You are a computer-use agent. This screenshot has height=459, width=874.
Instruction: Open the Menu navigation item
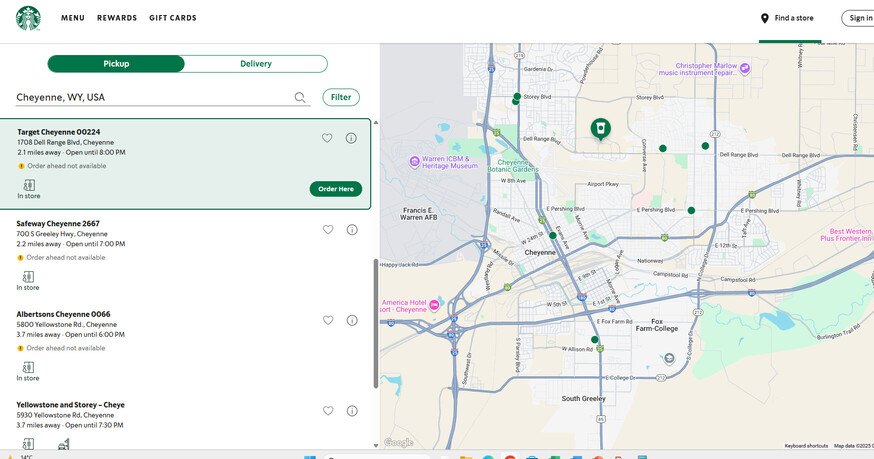(73, 18)
